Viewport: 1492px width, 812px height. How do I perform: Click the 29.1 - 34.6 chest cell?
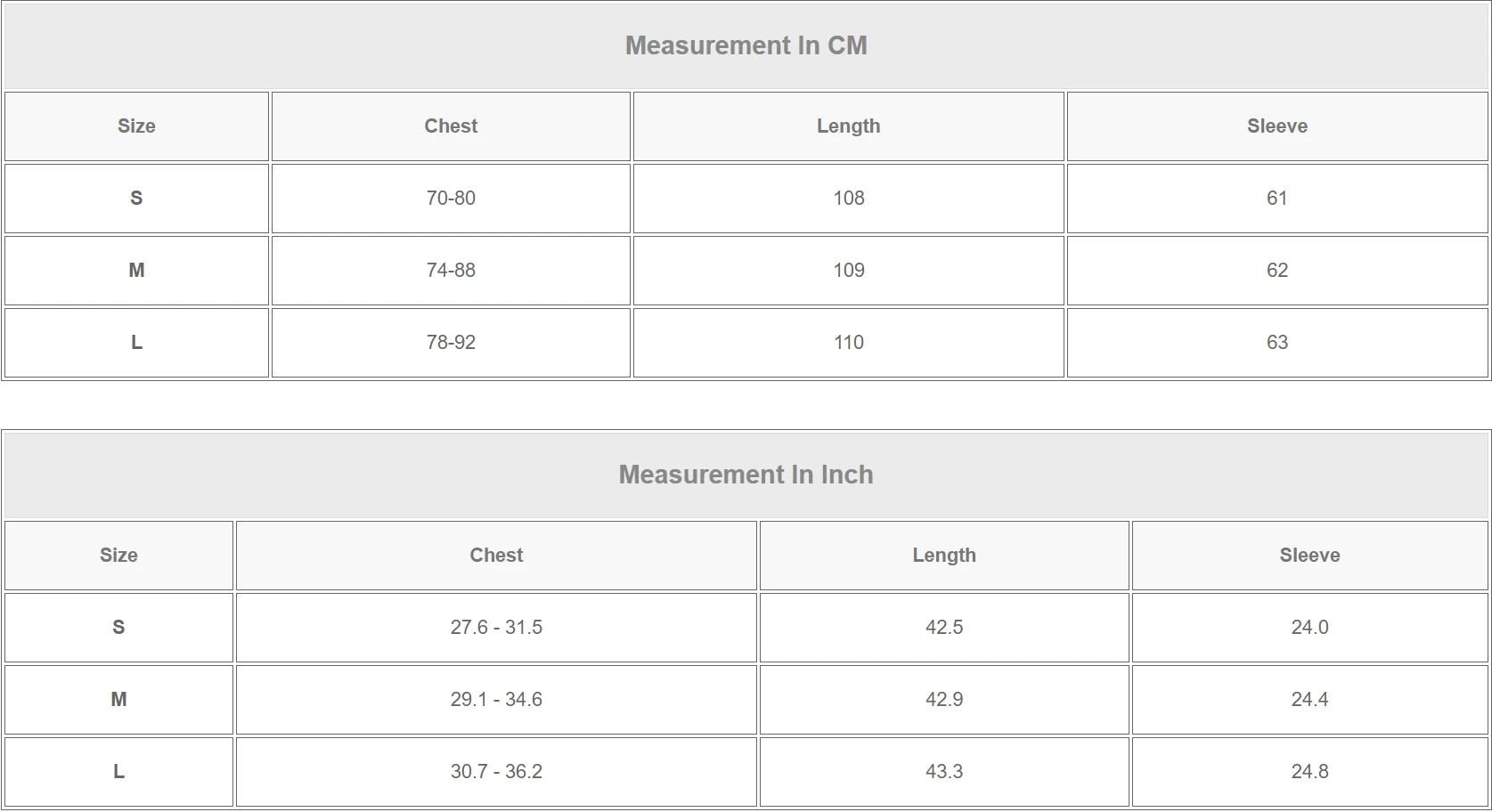pos(496,700)
